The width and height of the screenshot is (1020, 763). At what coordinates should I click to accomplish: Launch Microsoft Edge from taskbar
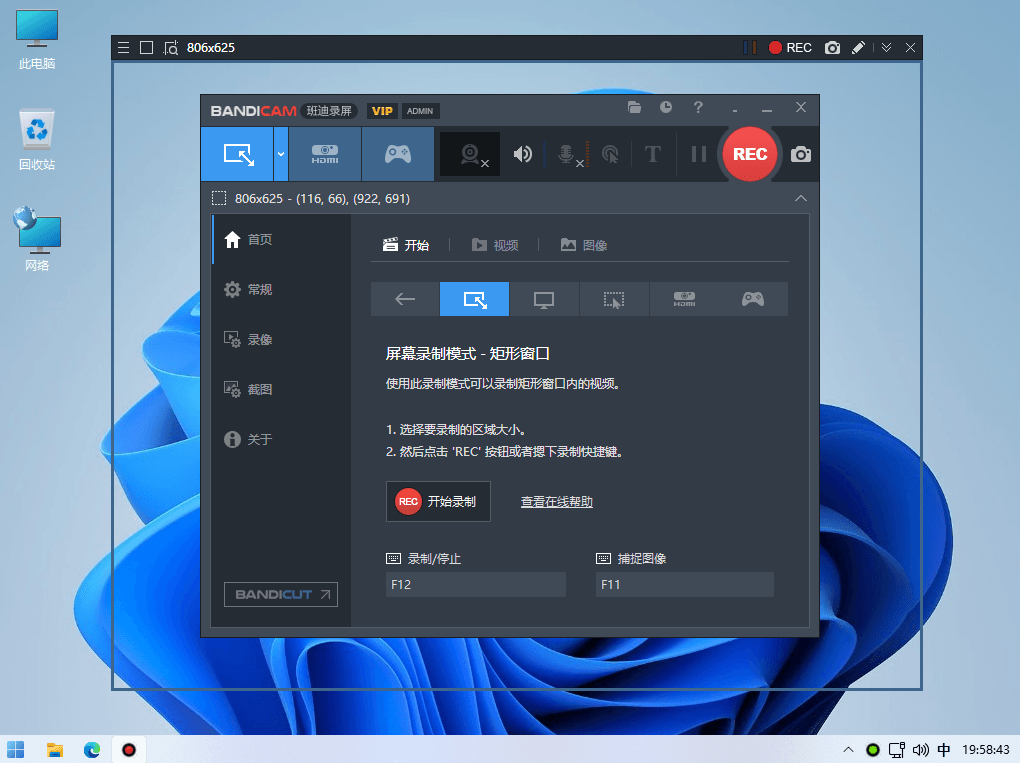pos(92,749)
